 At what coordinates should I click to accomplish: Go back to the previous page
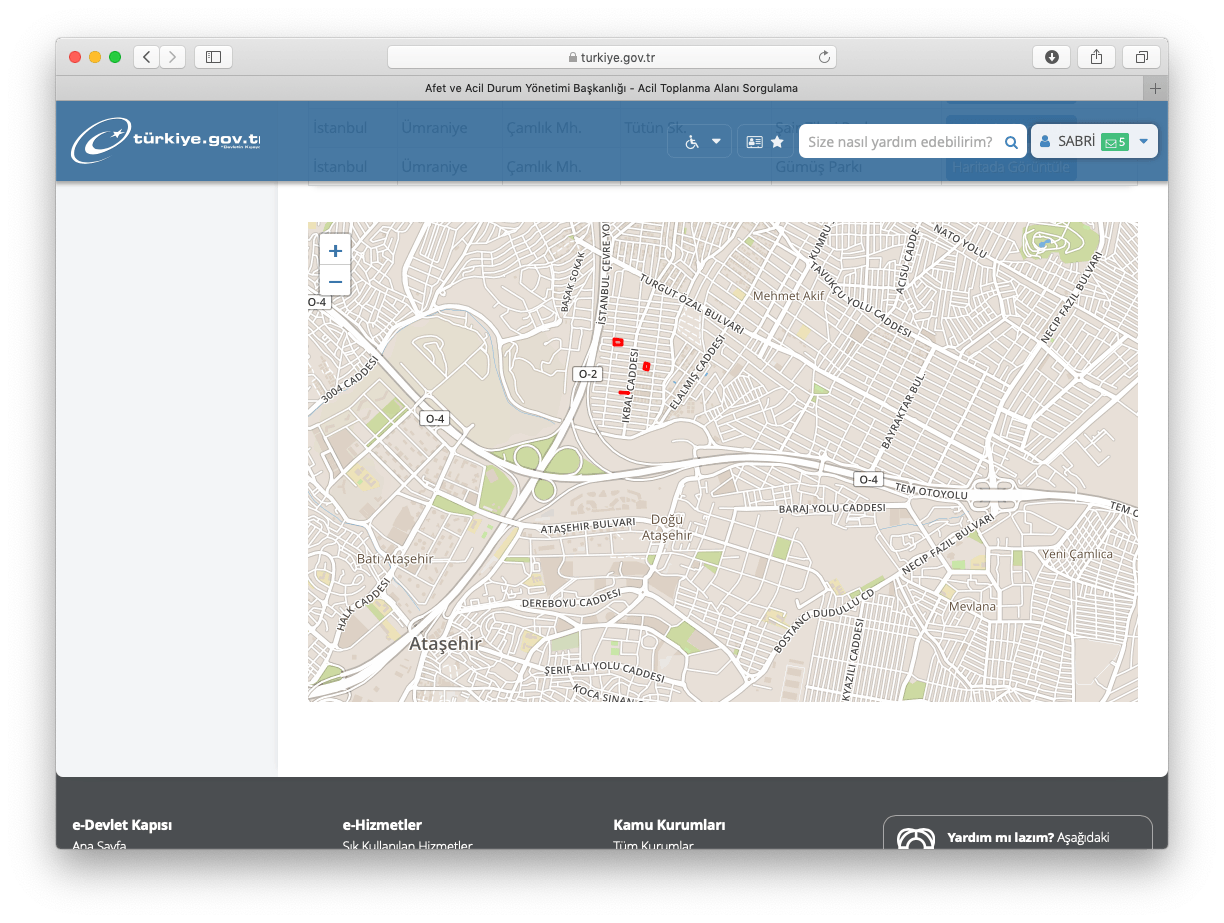coord(147,57)
